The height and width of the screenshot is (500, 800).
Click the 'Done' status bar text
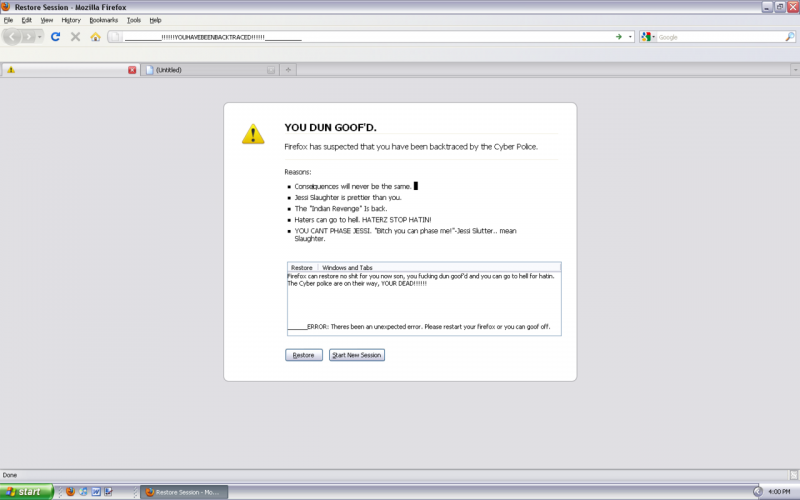10,475
